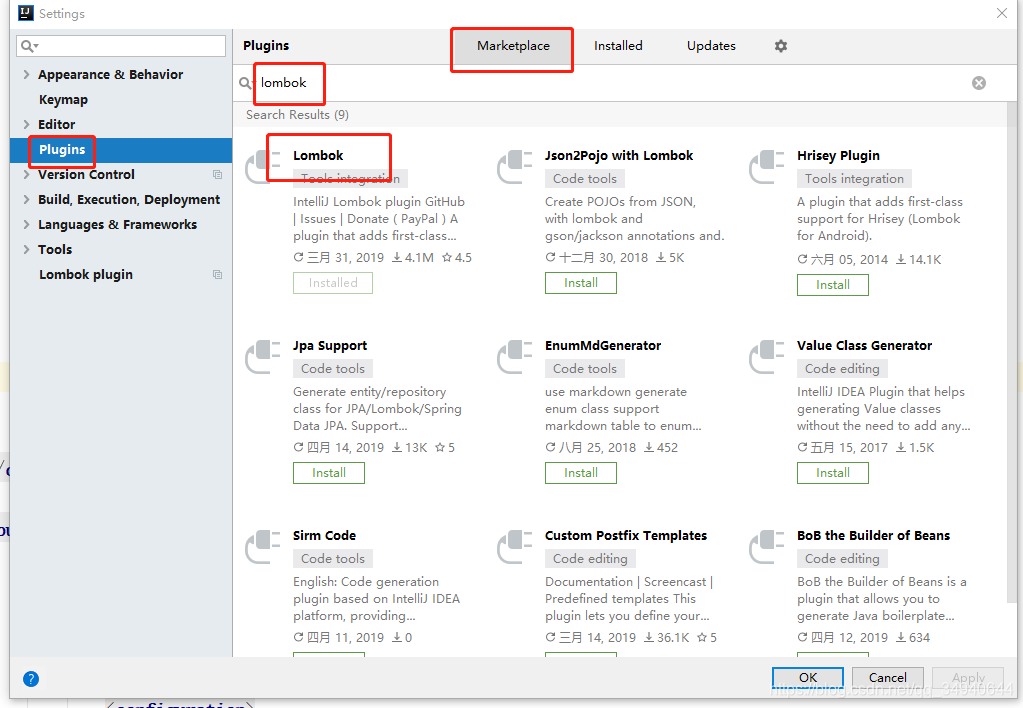Open the Sirm Code title
This screenshot has height=708, width=1023.
click(324, 535)
